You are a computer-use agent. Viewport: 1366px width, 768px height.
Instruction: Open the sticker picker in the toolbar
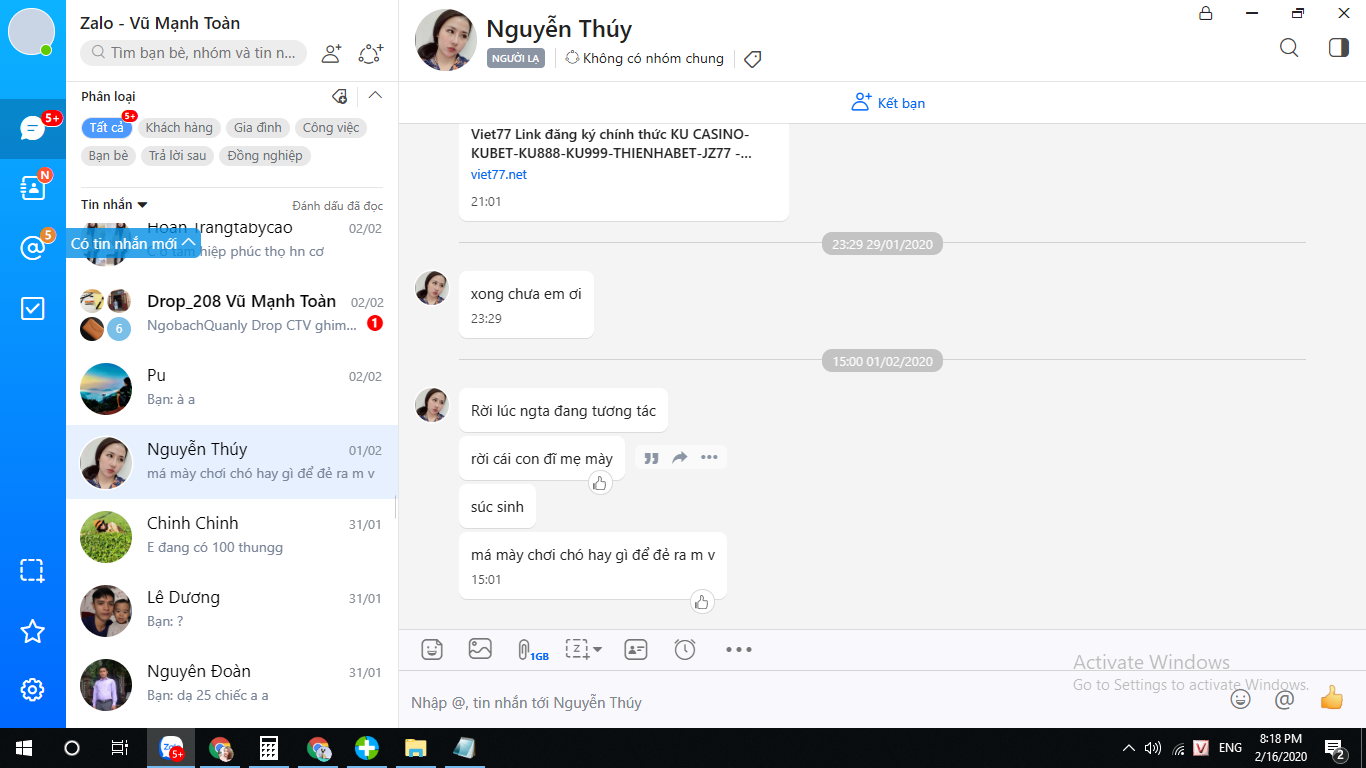pos(432,649)
